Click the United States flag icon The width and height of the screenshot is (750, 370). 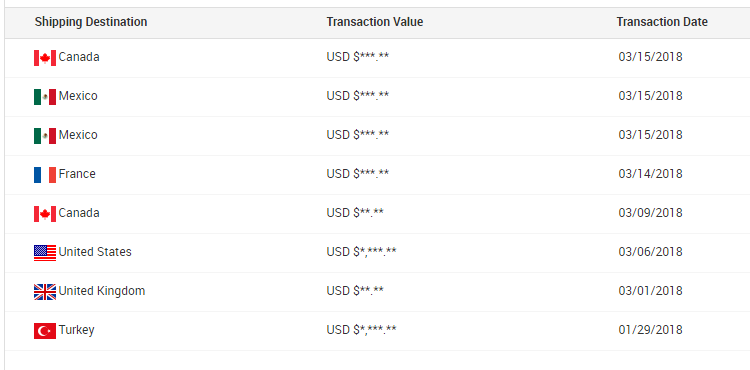coord(45,253)
